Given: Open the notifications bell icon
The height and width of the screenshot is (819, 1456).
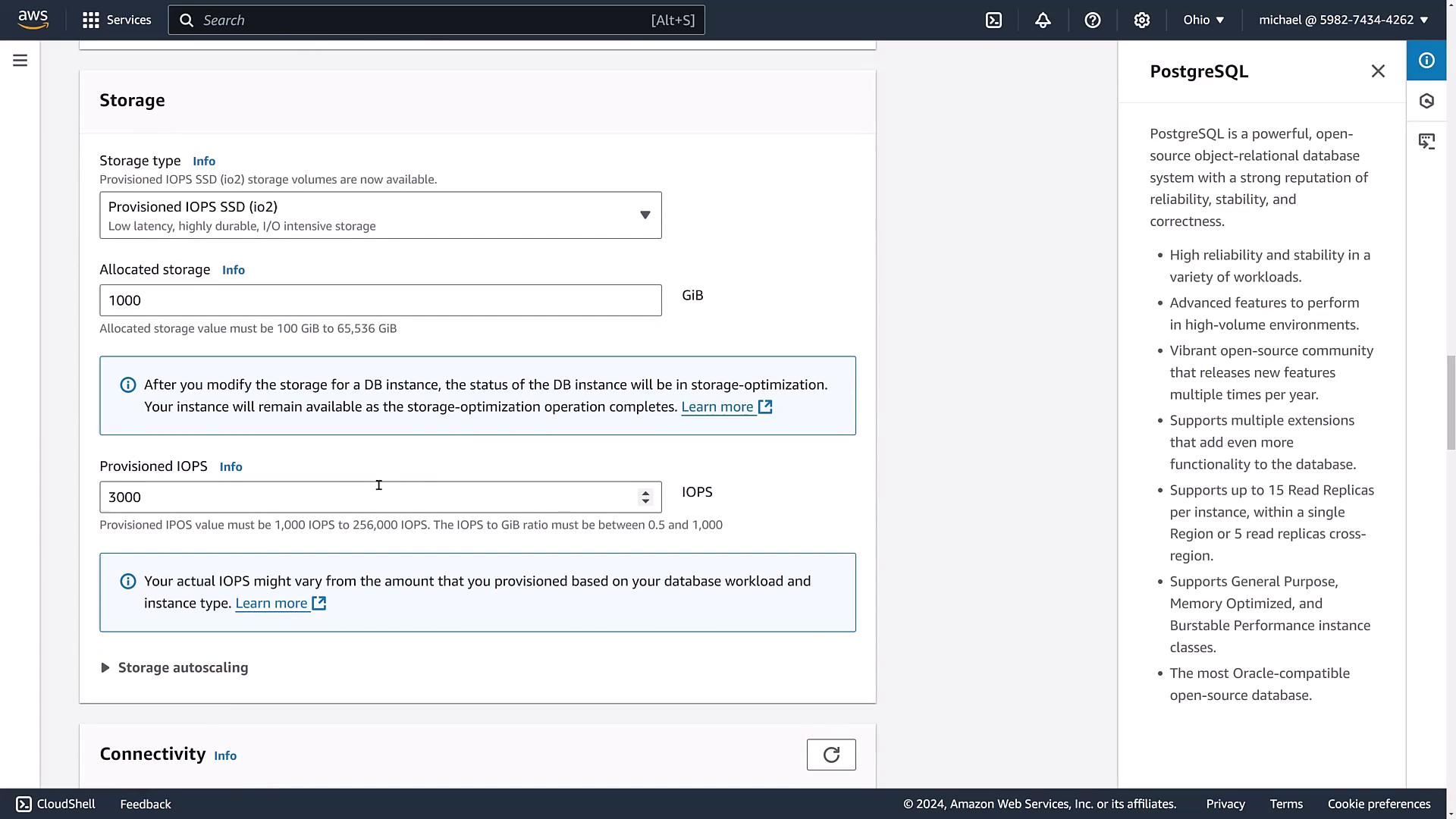Looking at the screenshot, I should click(x=1043, y=20).
